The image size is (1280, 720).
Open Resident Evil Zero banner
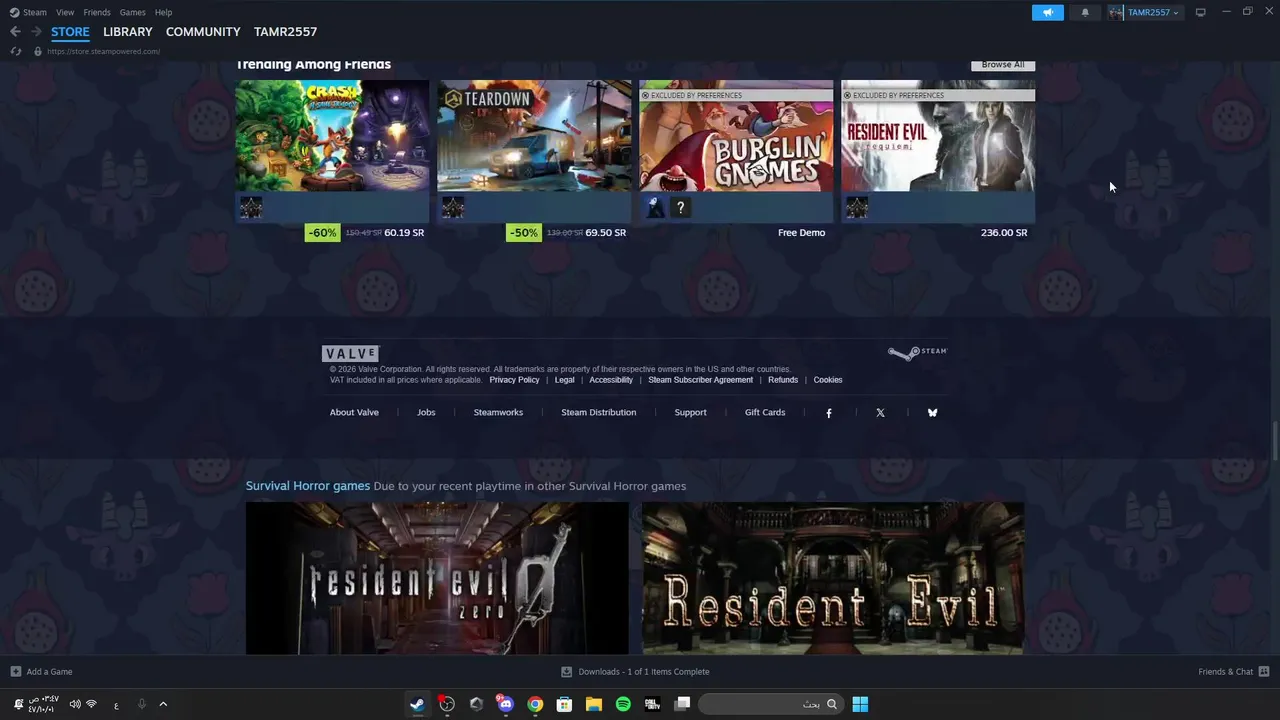click(437, 578)
